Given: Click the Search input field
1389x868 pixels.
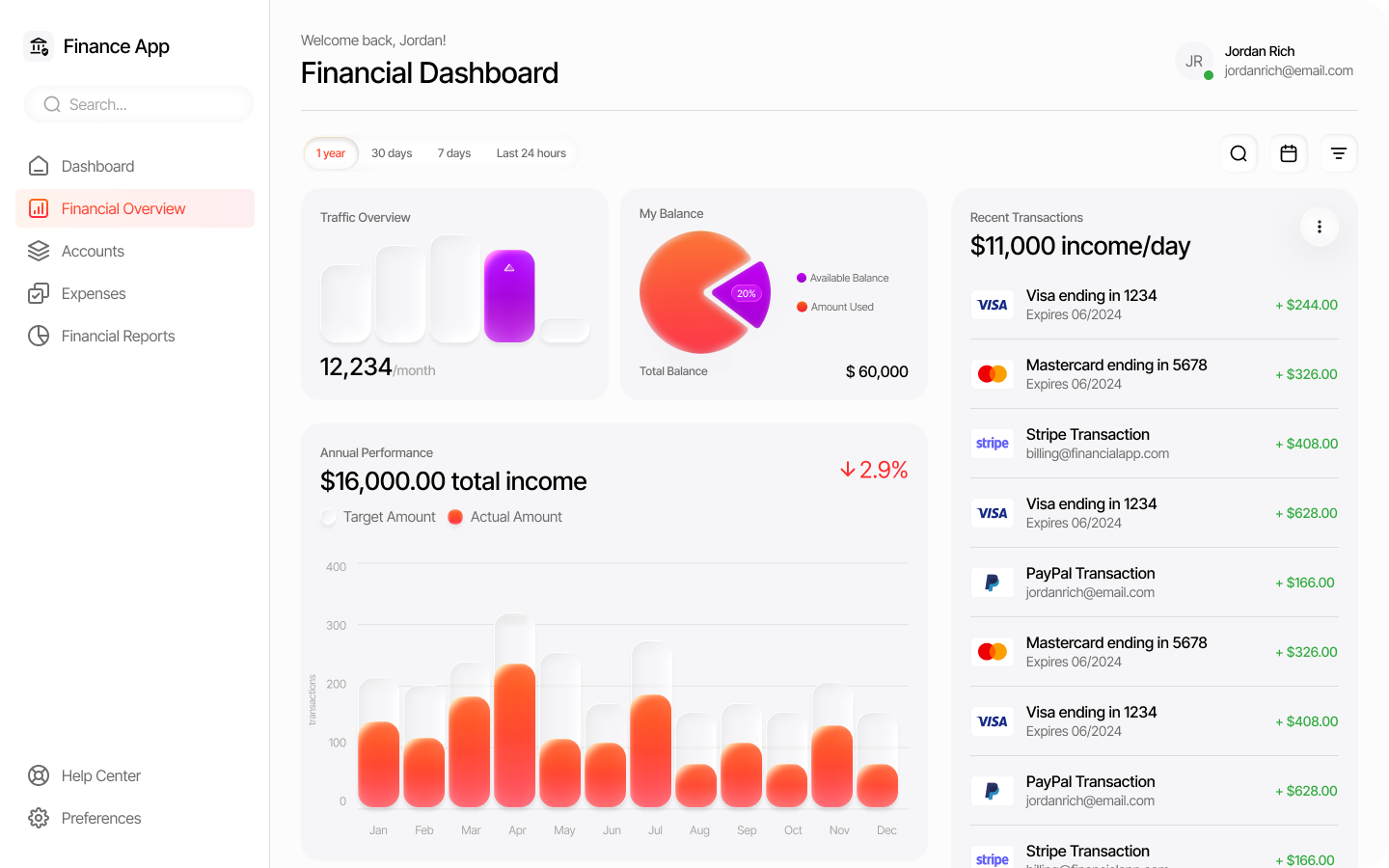Looking at the screenshot, I should tap(139, 104).
